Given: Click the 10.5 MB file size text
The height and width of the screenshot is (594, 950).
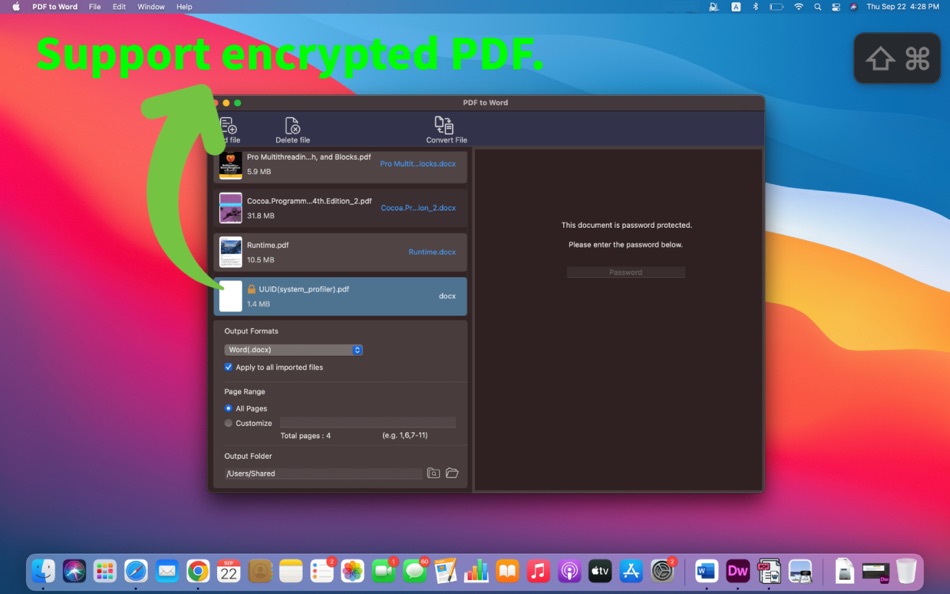Looking at the screenshot, I should click(x=261, y=260).
